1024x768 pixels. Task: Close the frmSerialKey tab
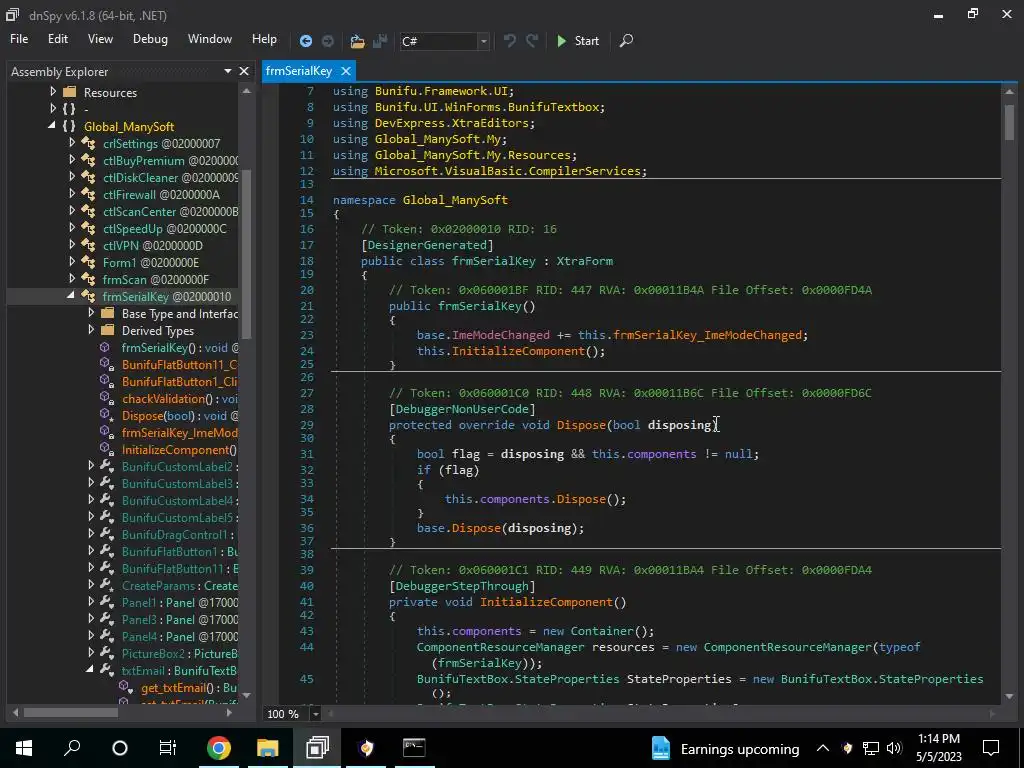346,71
